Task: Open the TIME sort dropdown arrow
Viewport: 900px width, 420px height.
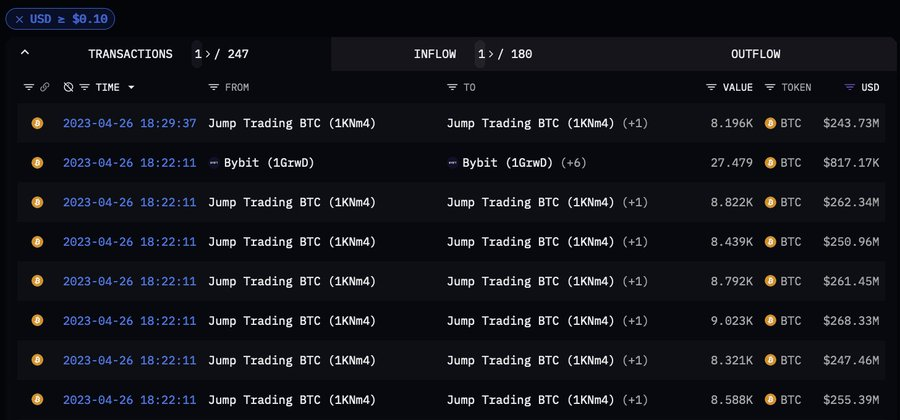Action: pyautogui.click(x=131, y=88)
